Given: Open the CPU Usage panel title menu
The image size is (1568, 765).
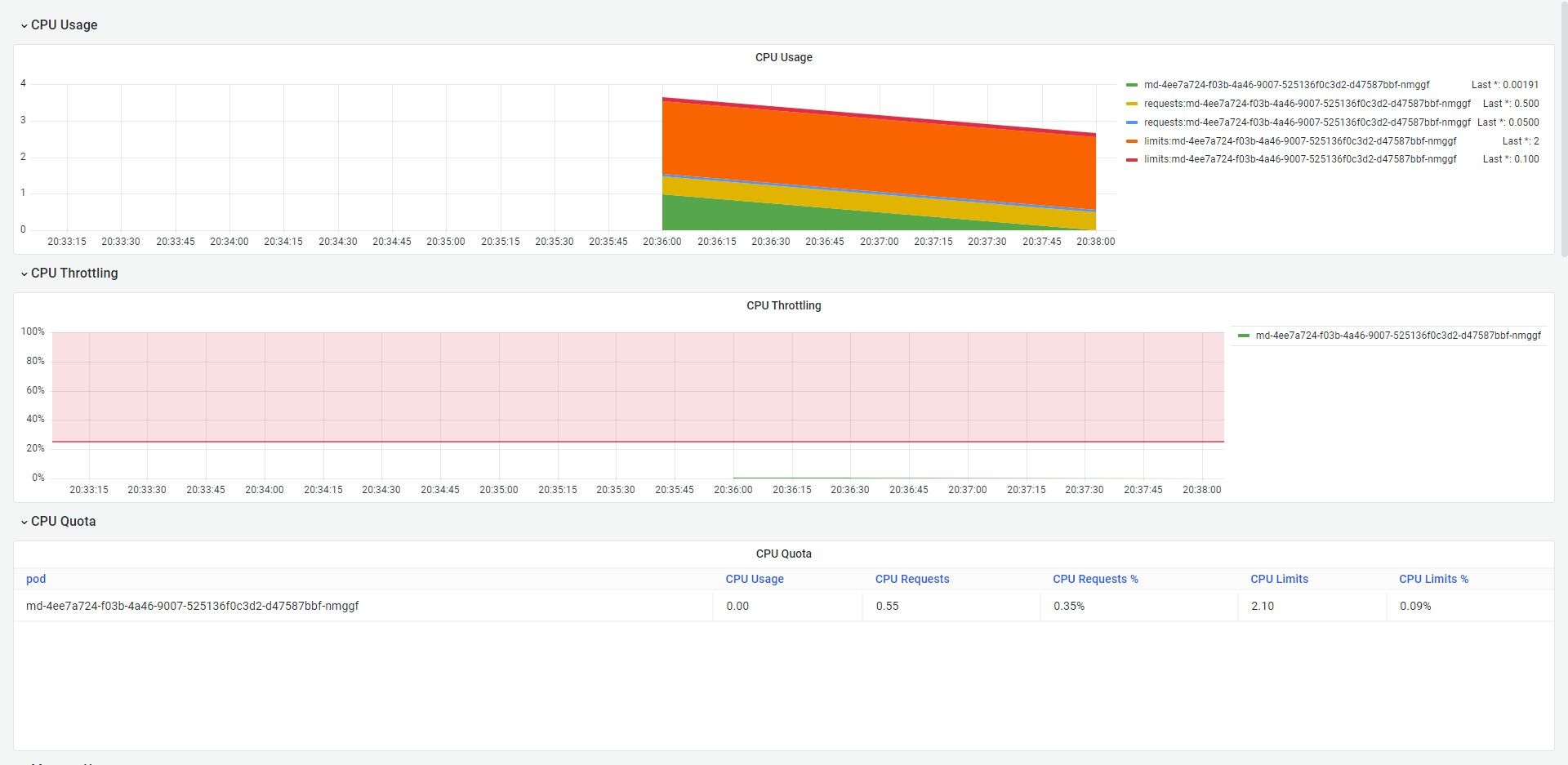Looking at the screenshot, I should 783,57.
